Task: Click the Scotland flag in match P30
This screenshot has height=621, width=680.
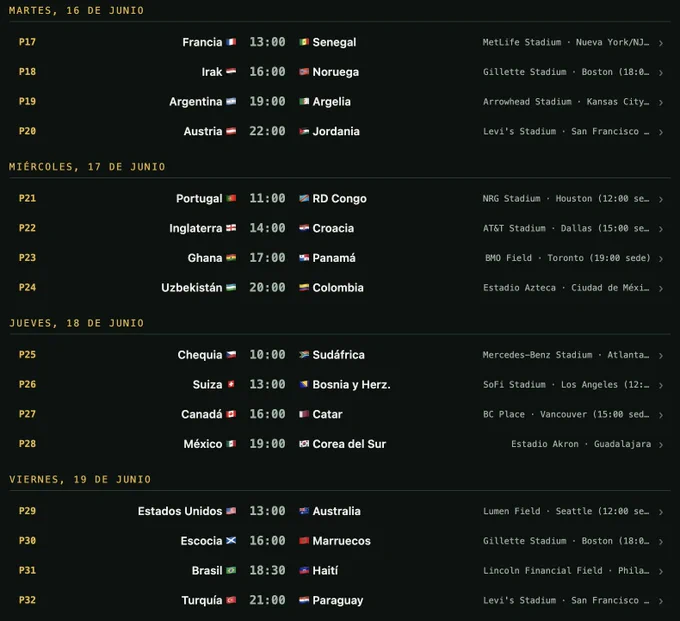Action: [x=231, y=541]
